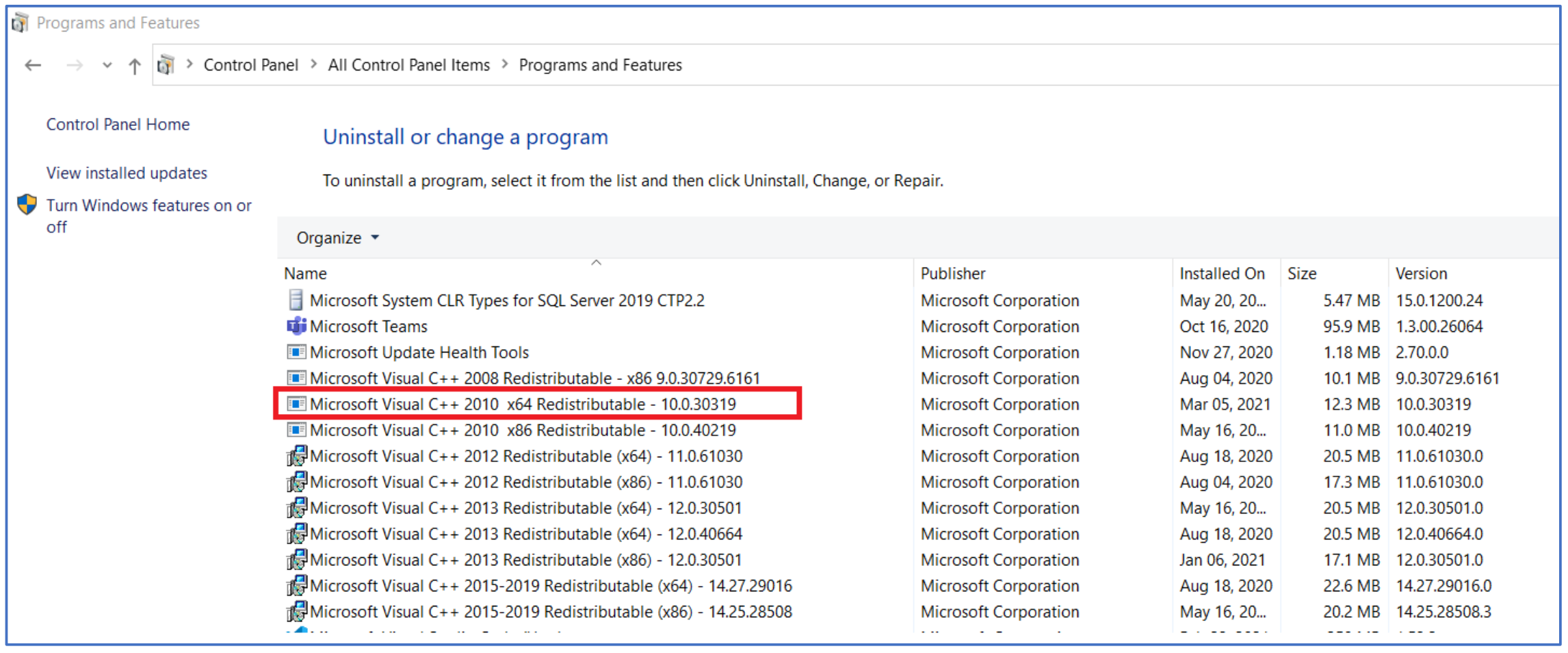Click the Jan 06, 2021 install date

coord(1223,561)
